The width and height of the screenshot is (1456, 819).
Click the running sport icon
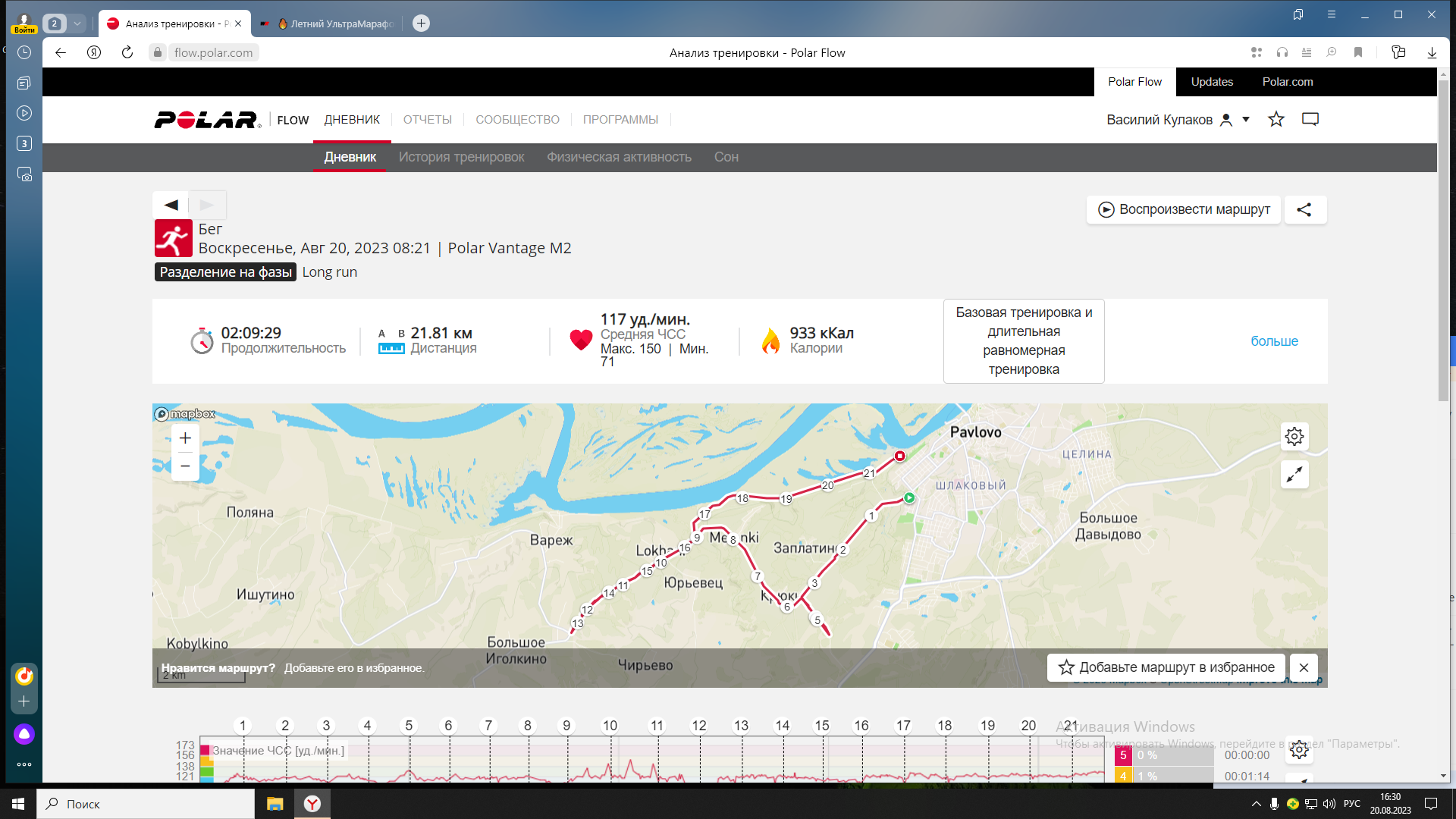[174, 238]
